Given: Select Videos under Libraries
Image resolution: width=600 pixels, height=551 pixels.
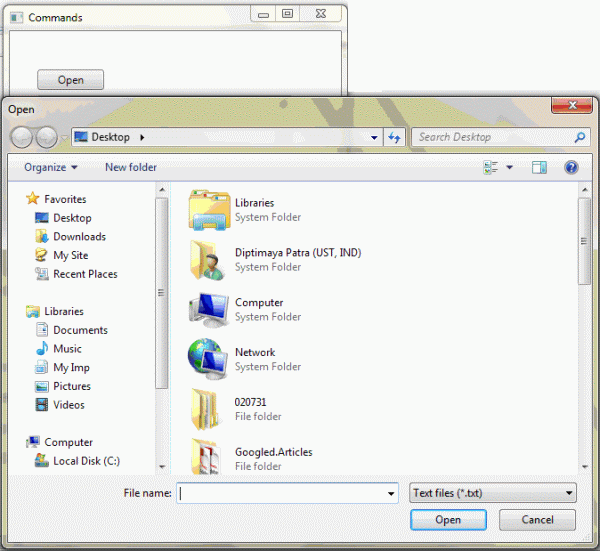Looking at the screenshot, I should point(69,405).
